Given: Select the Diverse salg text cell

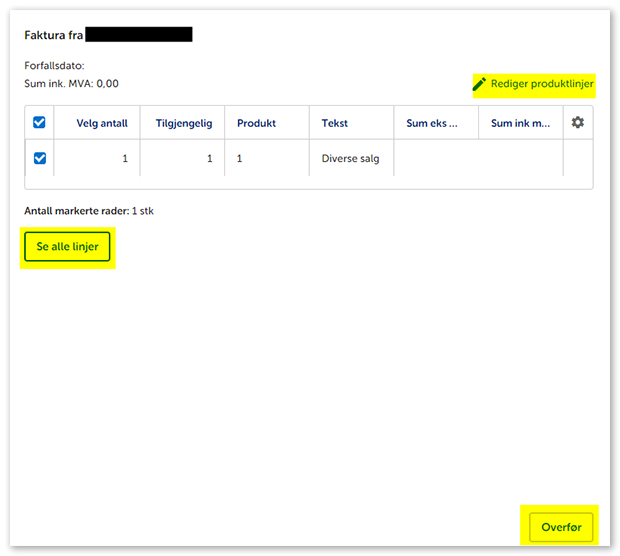Looking at the screenshot, I should 350,158.
